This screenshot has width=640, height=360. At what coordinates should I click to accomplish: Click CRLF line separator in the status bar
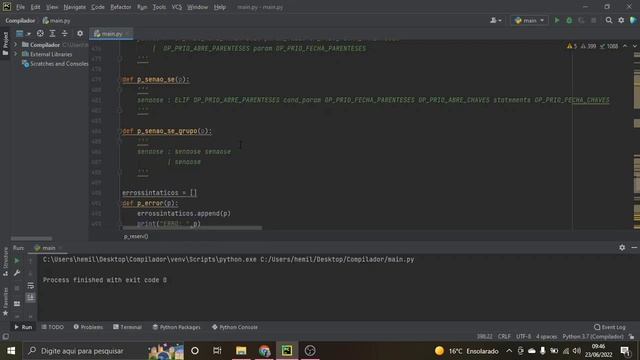pos(504,337)
